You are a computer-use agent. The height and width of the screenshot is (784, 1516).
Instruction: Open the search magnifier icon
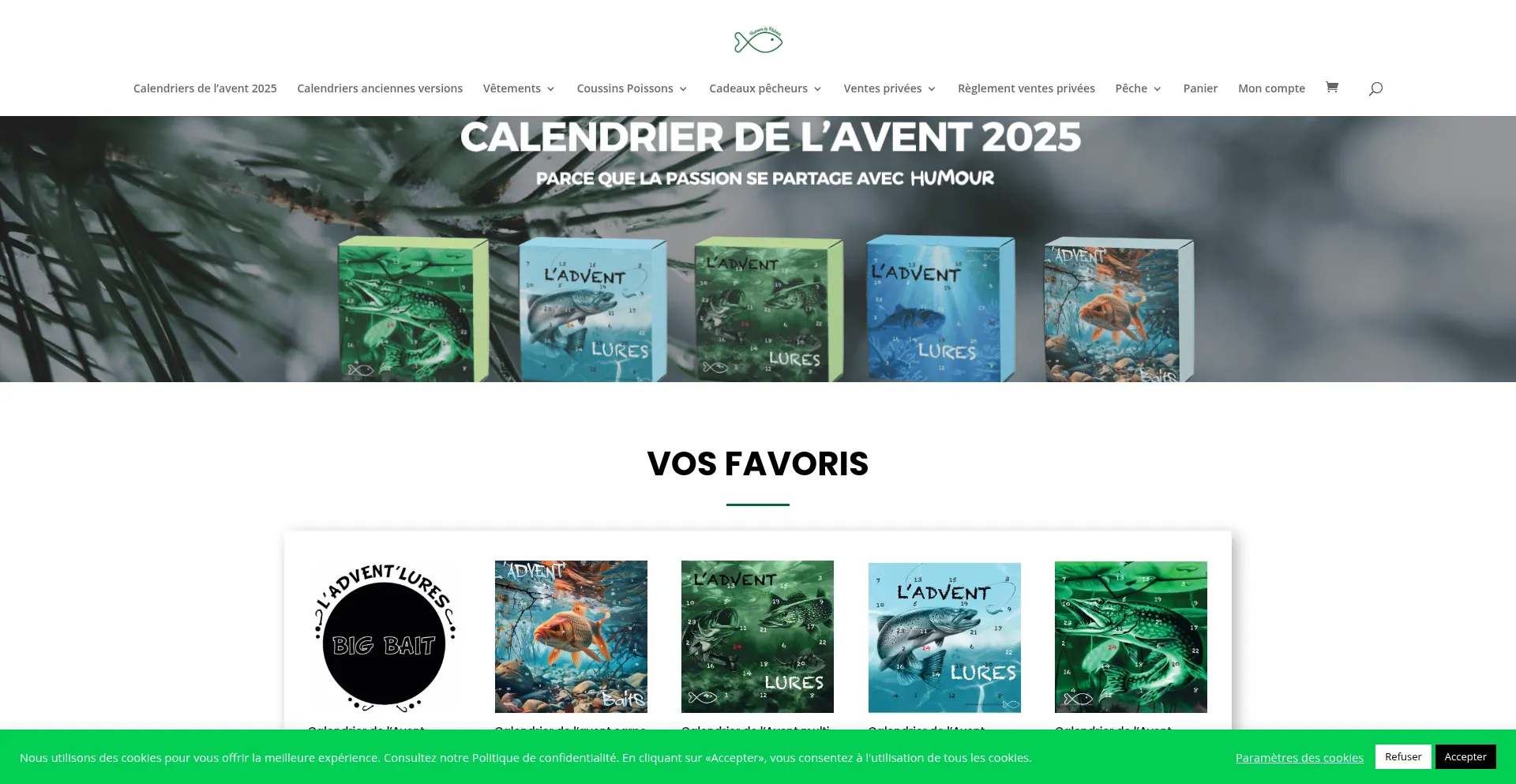click(x=1375, y=88)
